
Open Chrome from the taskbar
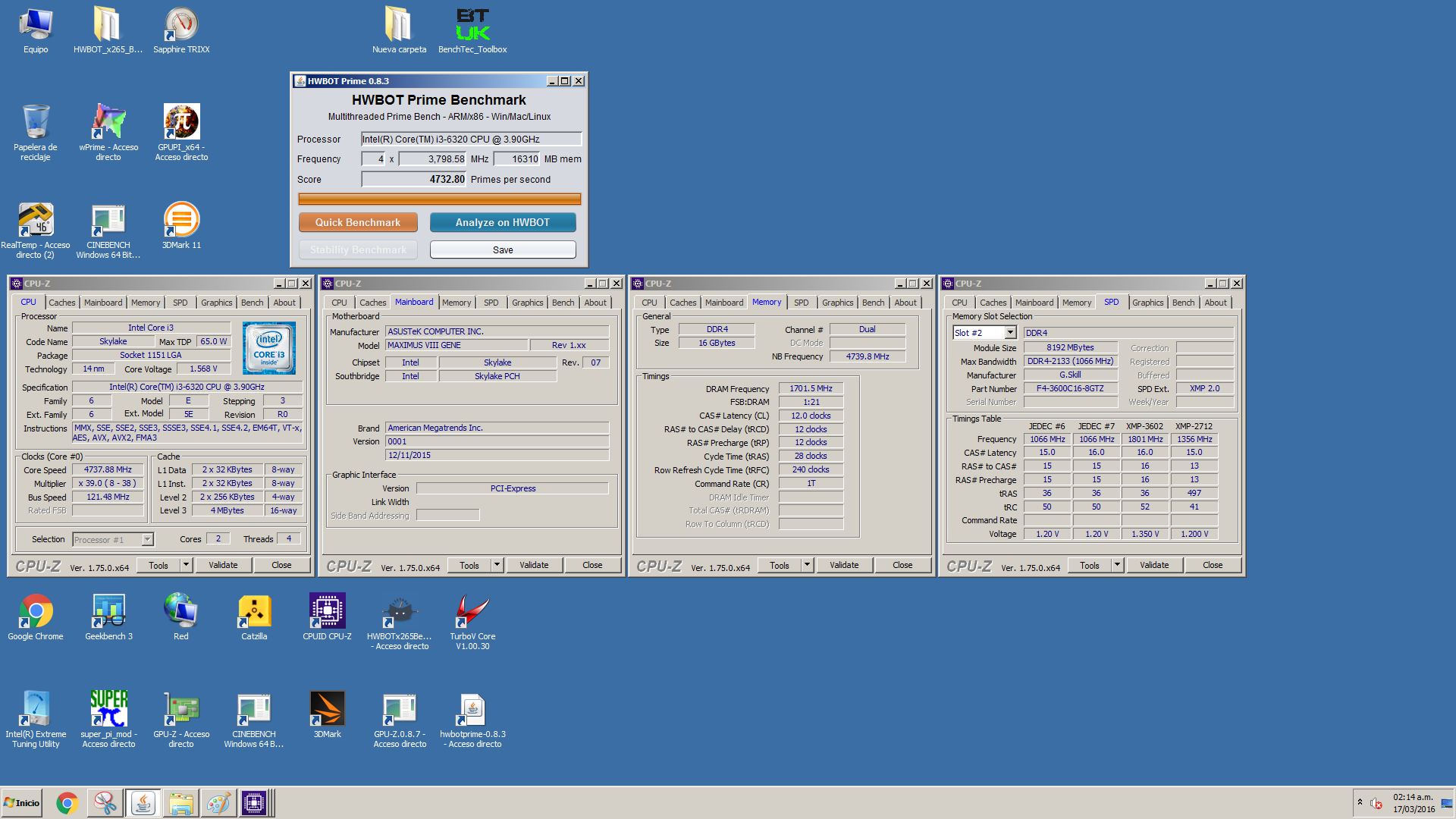point(67,803)
